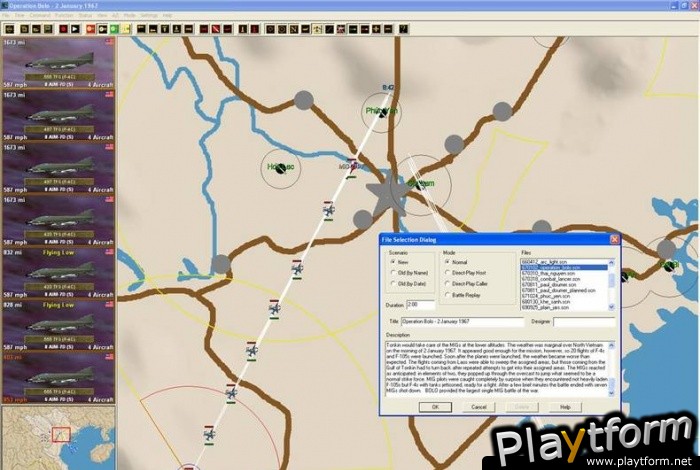
Task: Click the yellow-highlighted aircraft toolbar icon
Action: coord(317,29)
